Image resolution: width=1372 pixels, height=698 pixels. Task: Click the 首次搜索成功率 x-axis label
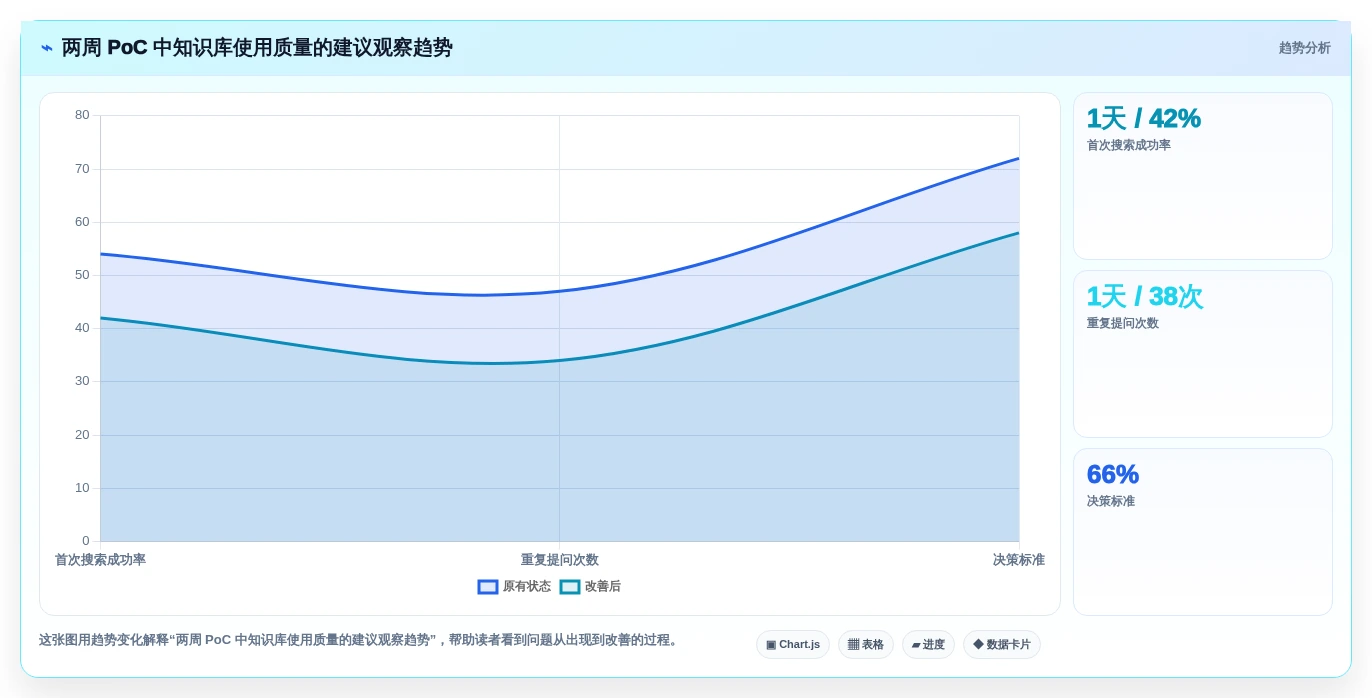[100, 560]
